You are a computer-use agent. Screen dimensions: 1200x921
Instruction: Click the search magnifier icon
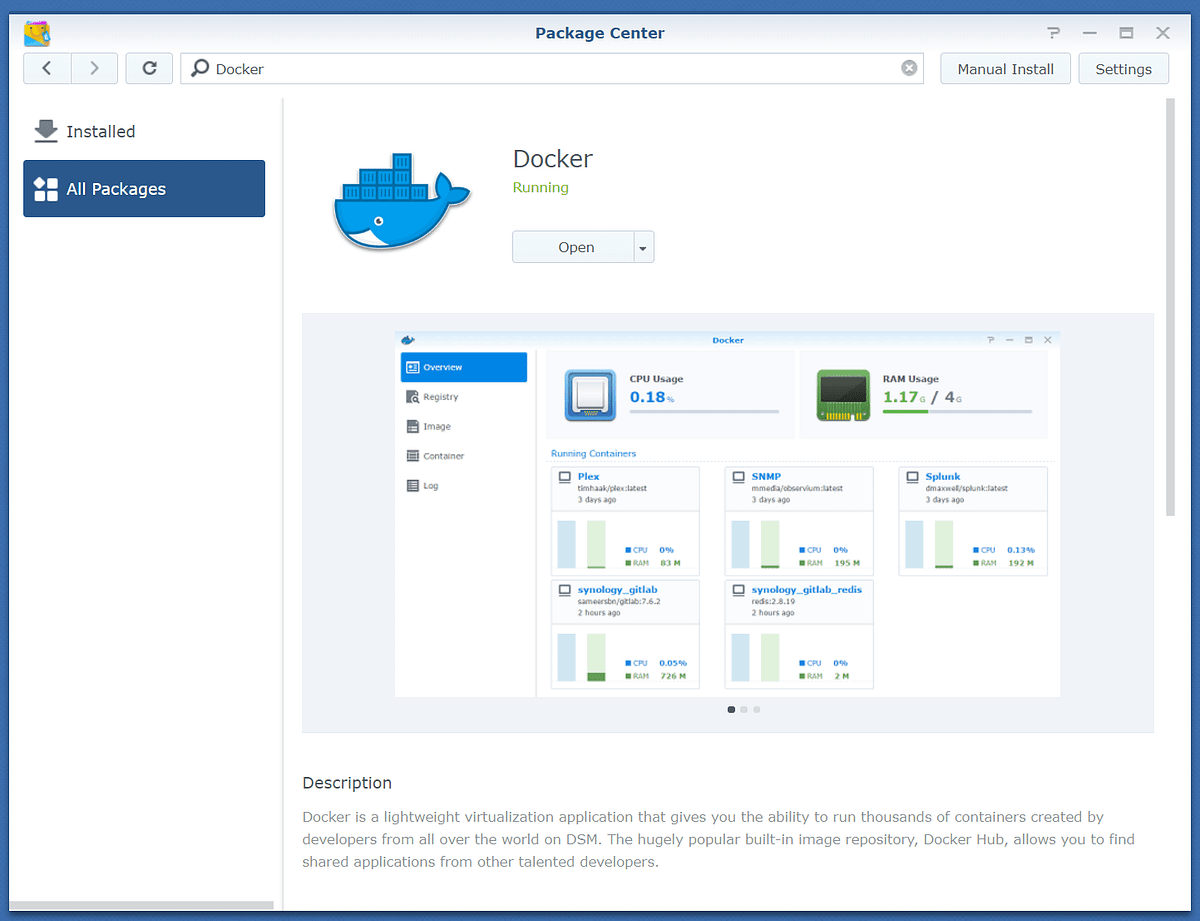(x=200, y=68)
